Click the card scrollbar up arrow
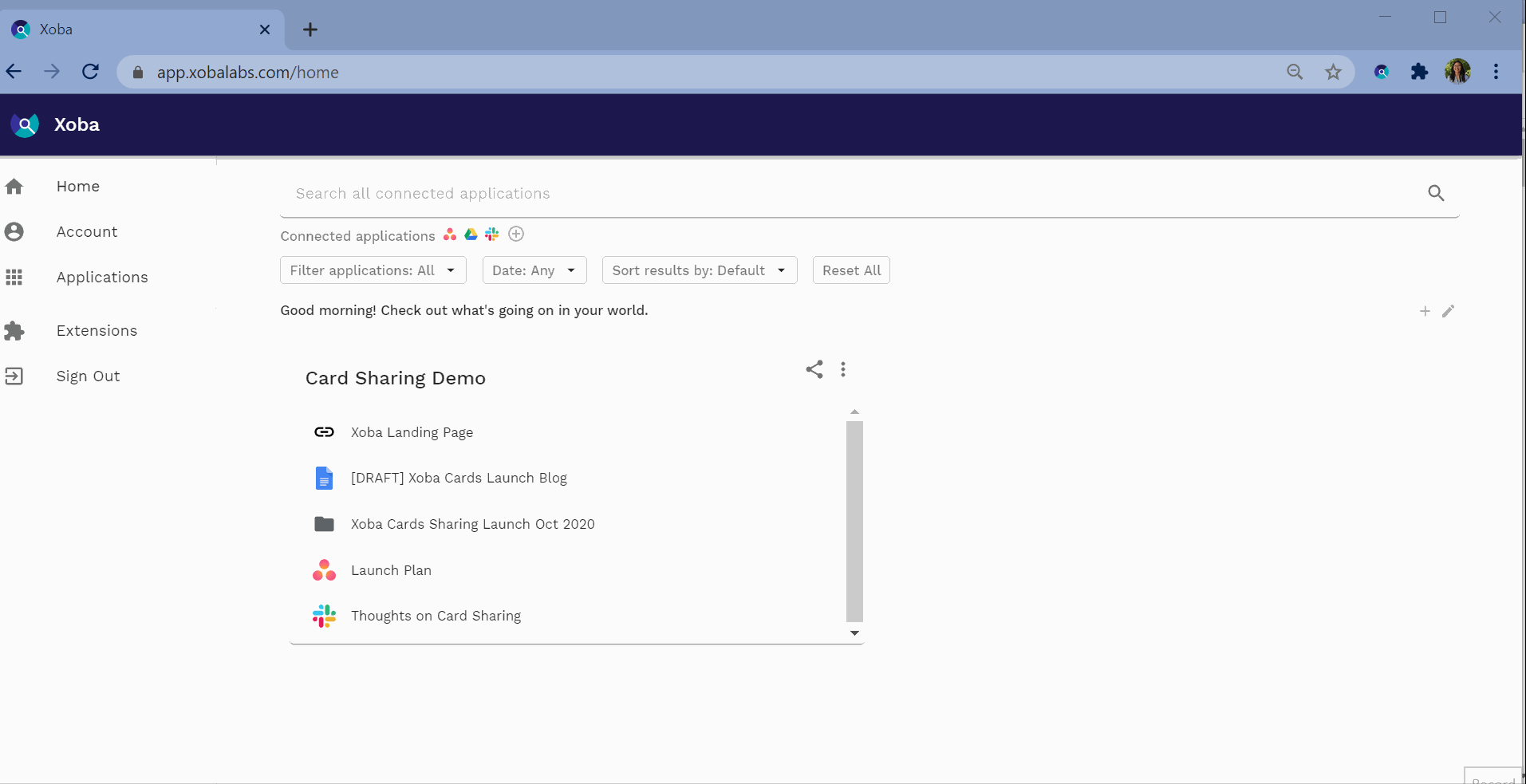Image resolution: width=1526 pixels, height=784 pixels. point(854,412)
